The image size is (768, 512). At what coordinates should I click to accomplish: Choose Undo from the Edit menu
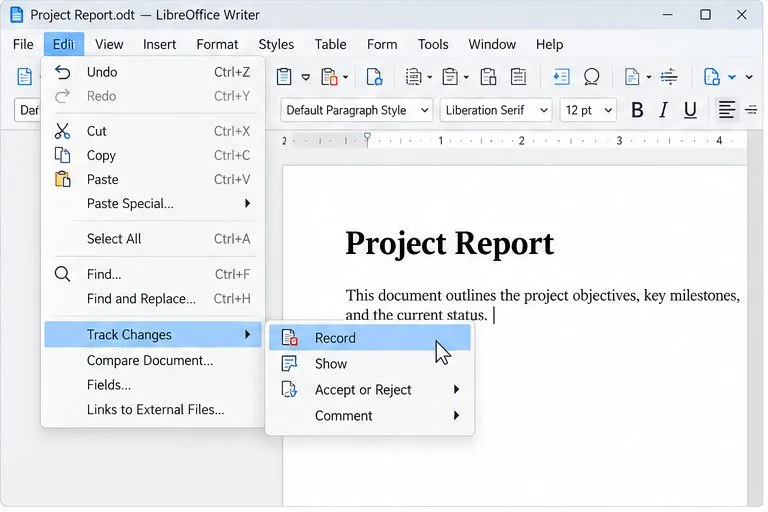coord(153,72)
